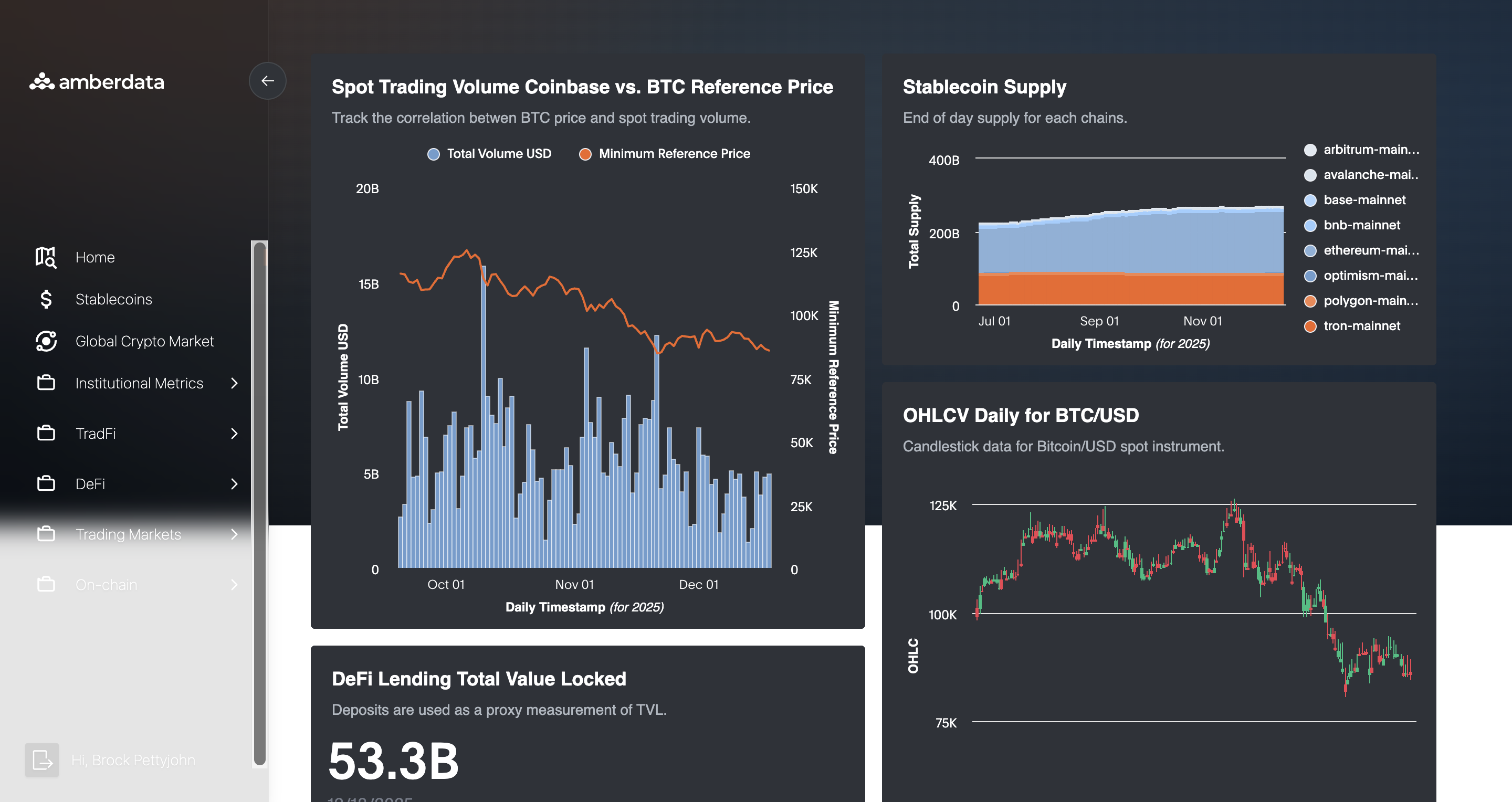
Task: Click the sidebar vertical scrollbar
Action: (x=259, y=503)
